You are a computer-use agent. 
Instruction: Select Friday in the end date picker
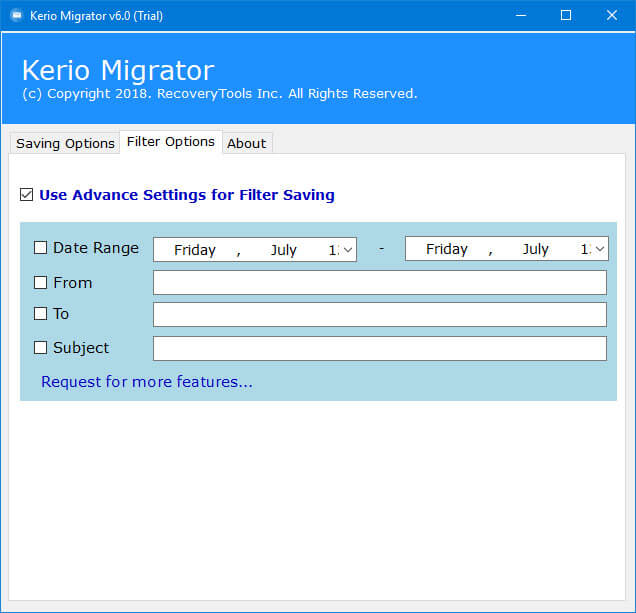[x=447, y=249]
